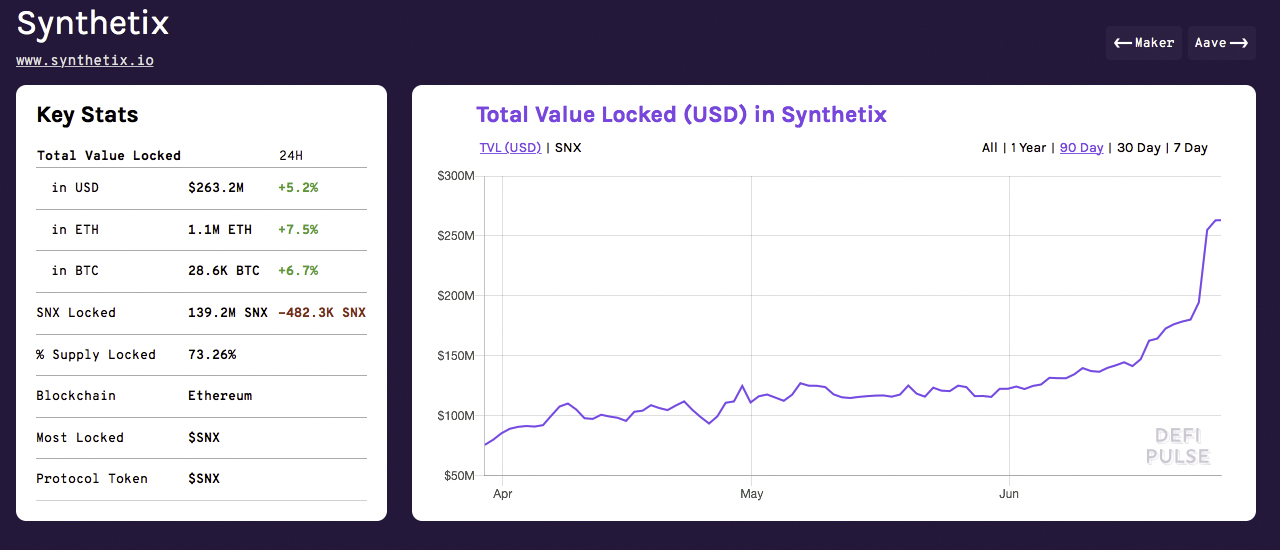Screen dimensions: 1280x550
Task: Click the $250M axis label
Action: (x=456, y=236)
